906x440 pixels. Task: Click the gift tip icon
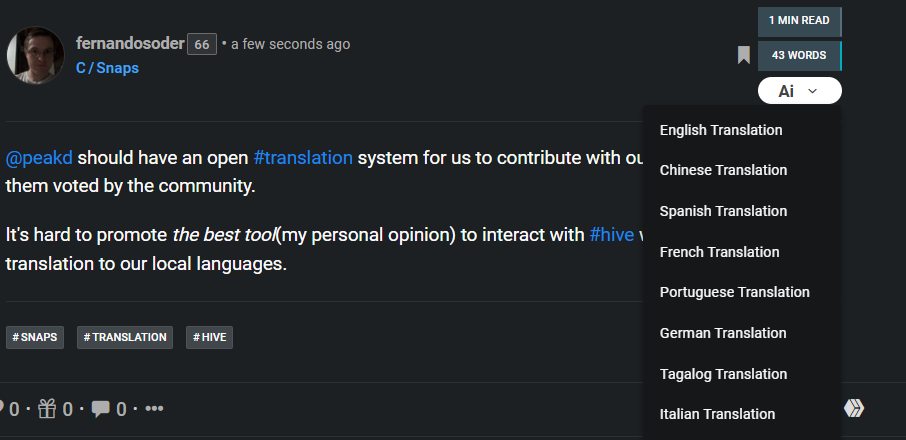click(47, 409)
